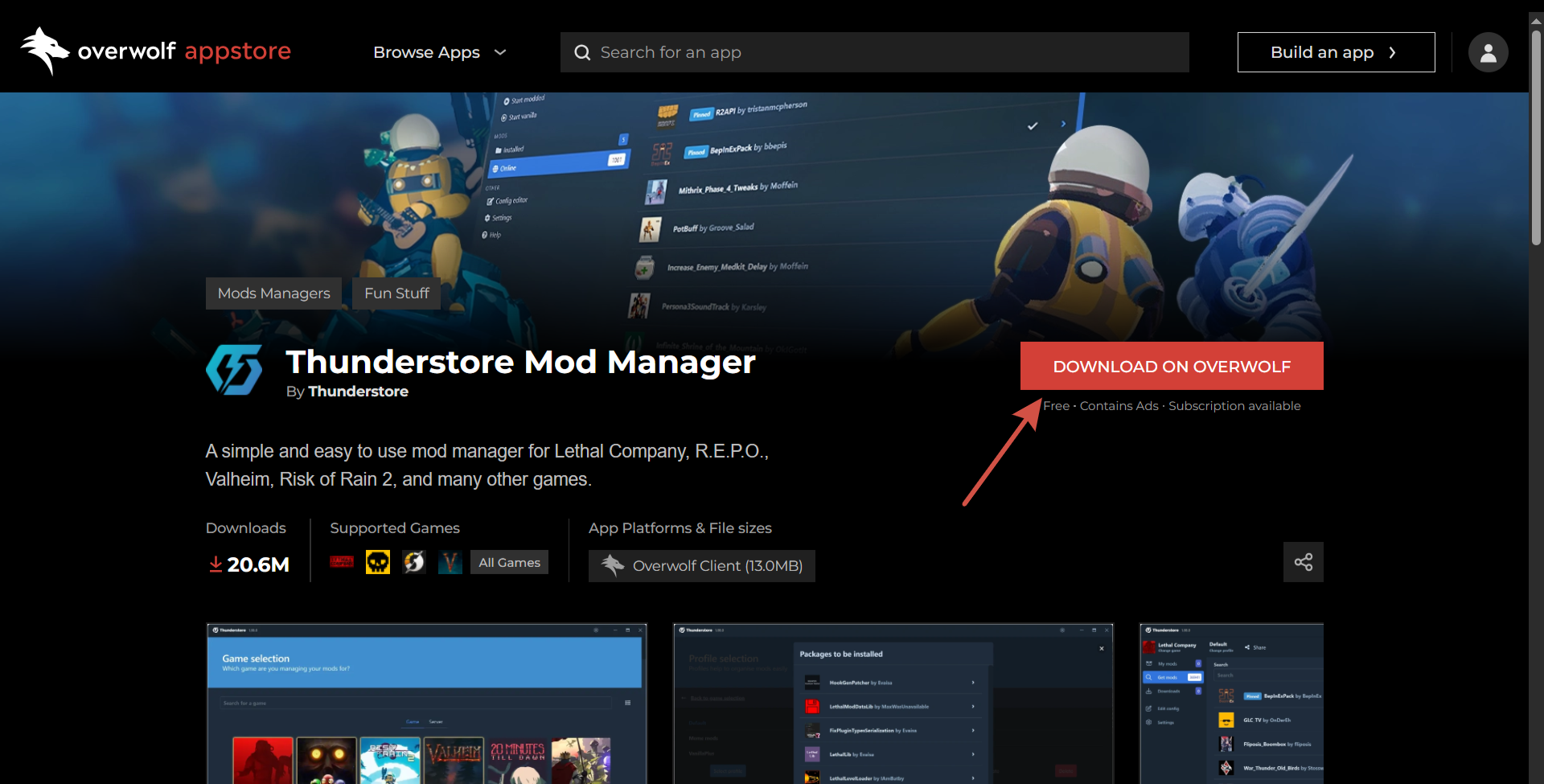This screenshot has height=784, width=1544.
Task: Click the 'Supported Games' label
Action: coord(395,528)
